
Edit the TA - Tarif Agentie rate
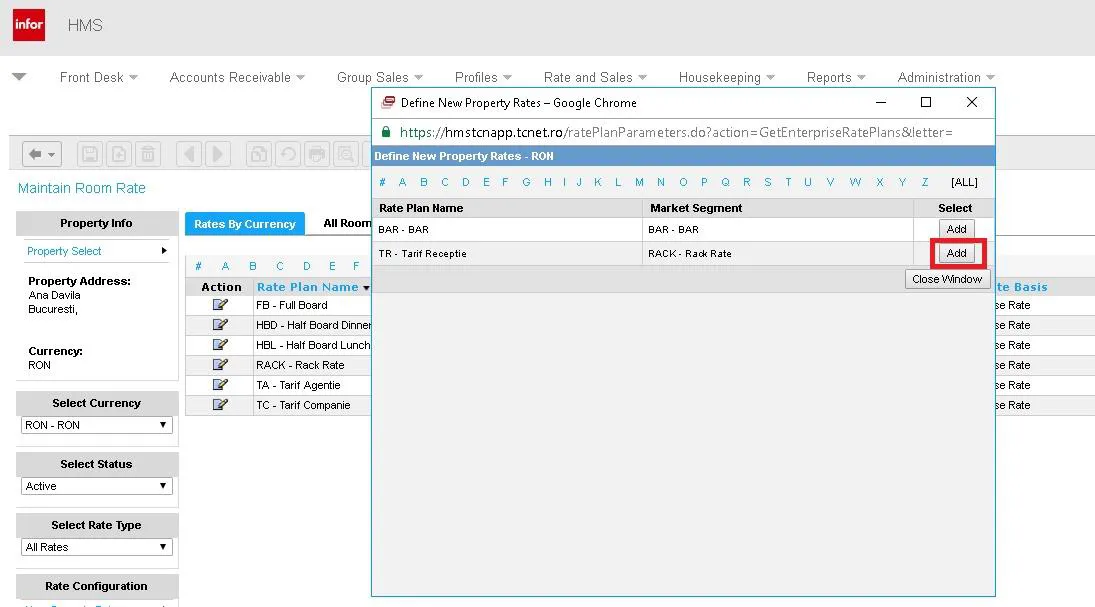(x=220, y=385)
